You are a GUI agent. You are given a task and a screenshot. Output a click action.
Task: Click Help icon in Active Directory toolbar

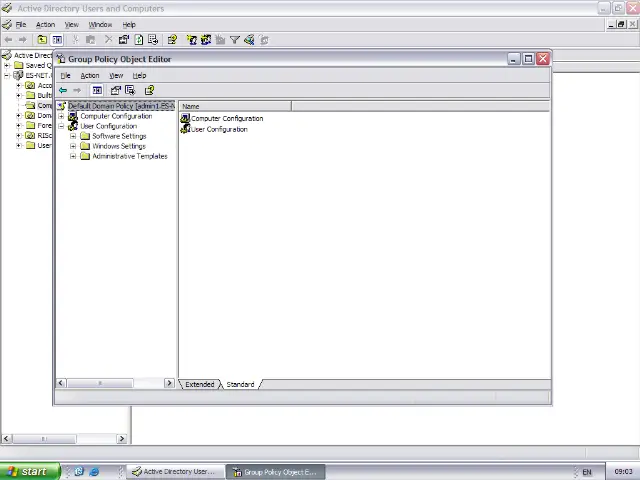(x=172, y=40)
